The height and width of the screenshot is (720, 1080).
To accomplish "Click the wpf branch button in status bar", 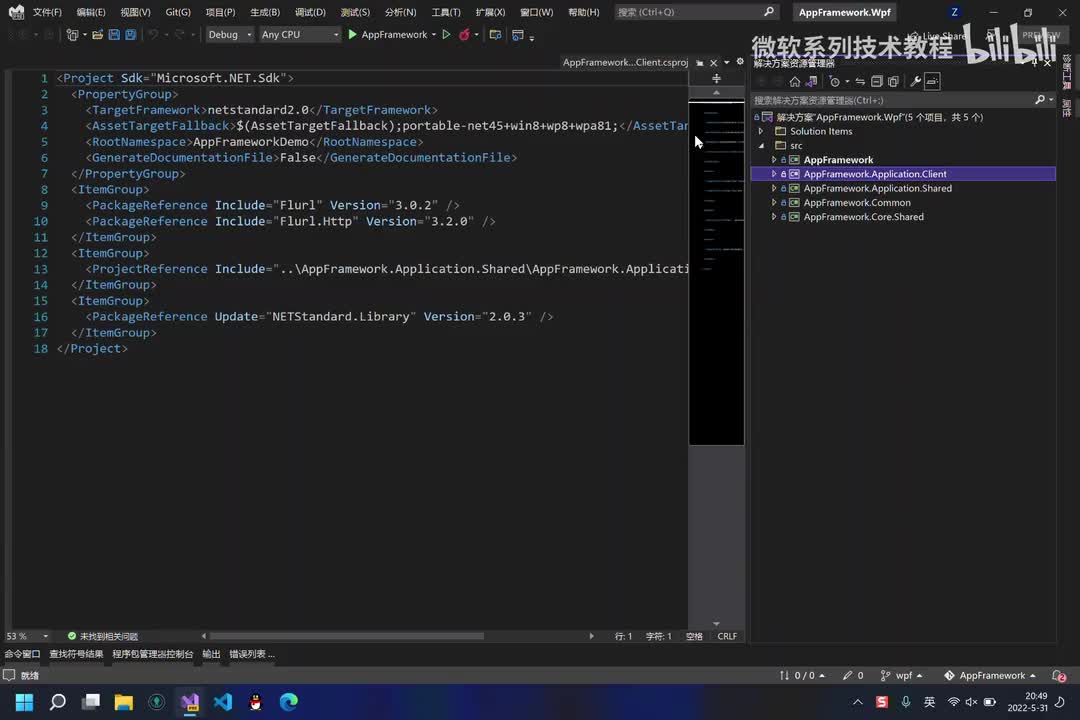I will point(901,675).
